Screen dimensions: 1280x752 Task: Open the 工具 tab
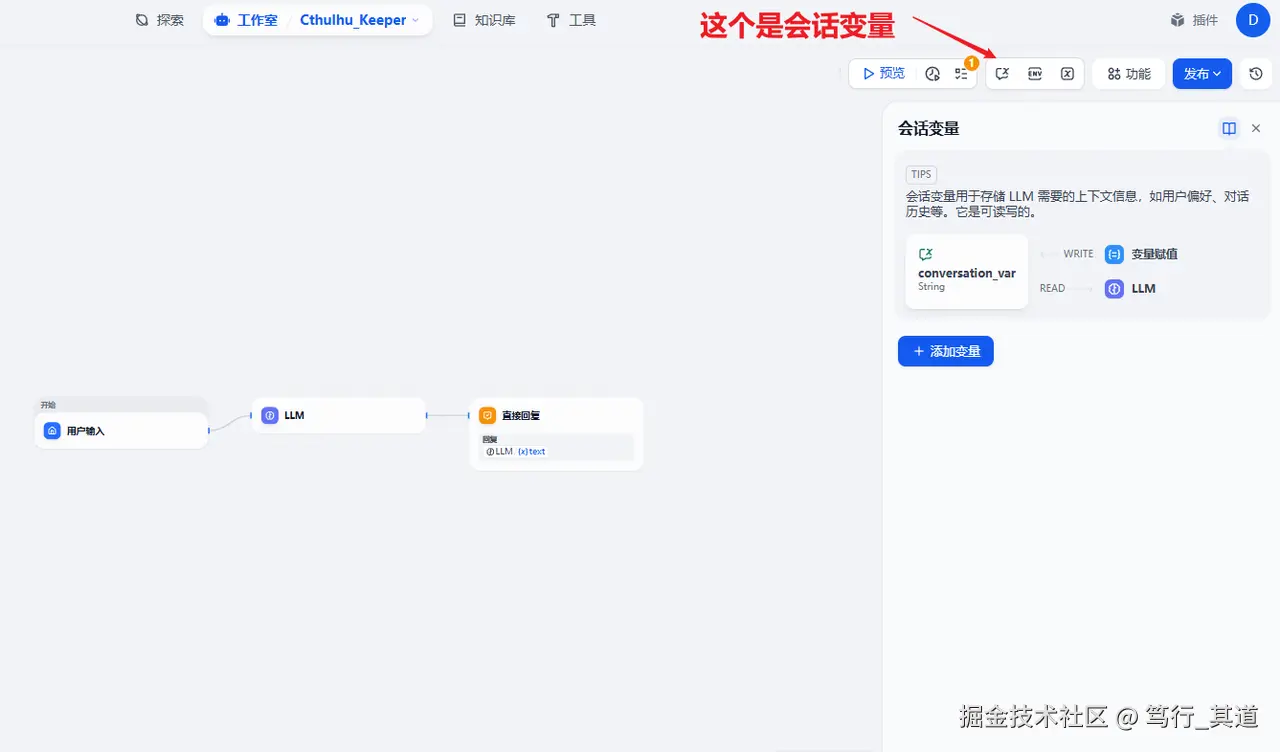571,20
